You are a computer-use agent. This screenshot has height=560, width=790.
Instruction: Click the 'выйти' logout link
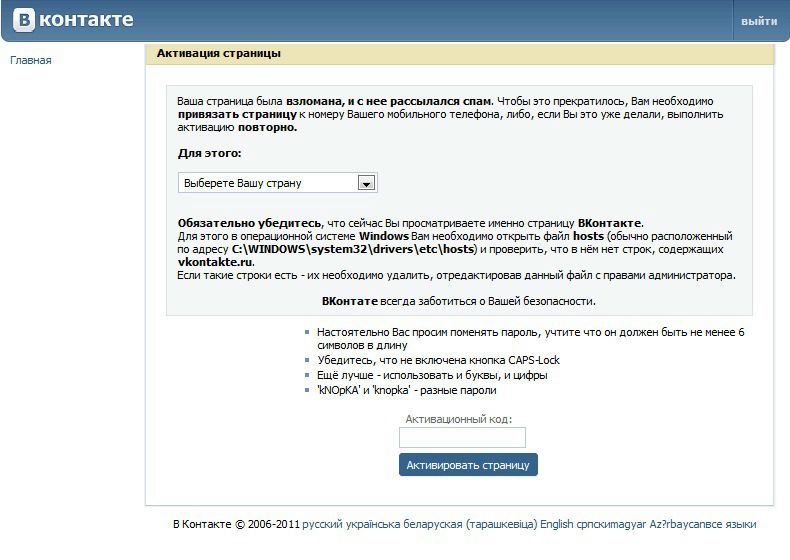tap(759, 21)
